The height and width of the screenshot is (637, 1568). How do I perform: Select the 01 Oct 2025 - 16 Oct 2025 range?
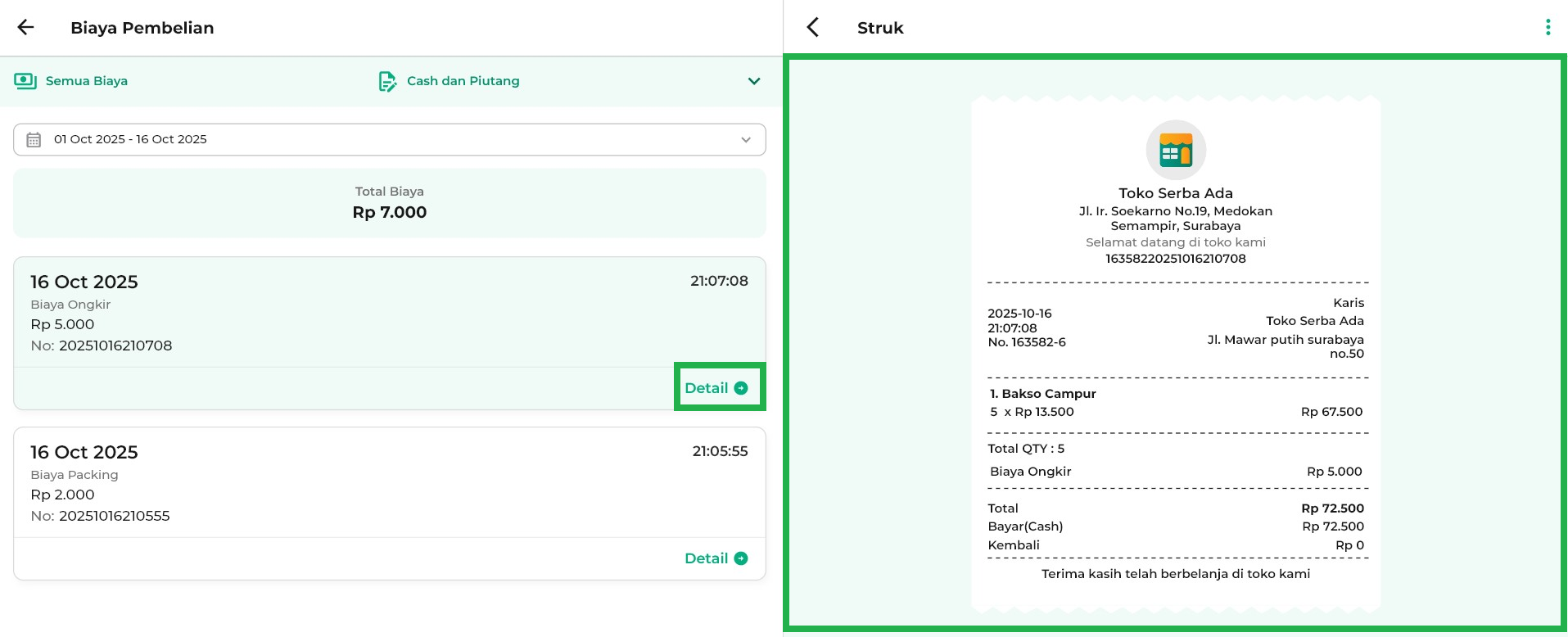[x=131, y=140]
